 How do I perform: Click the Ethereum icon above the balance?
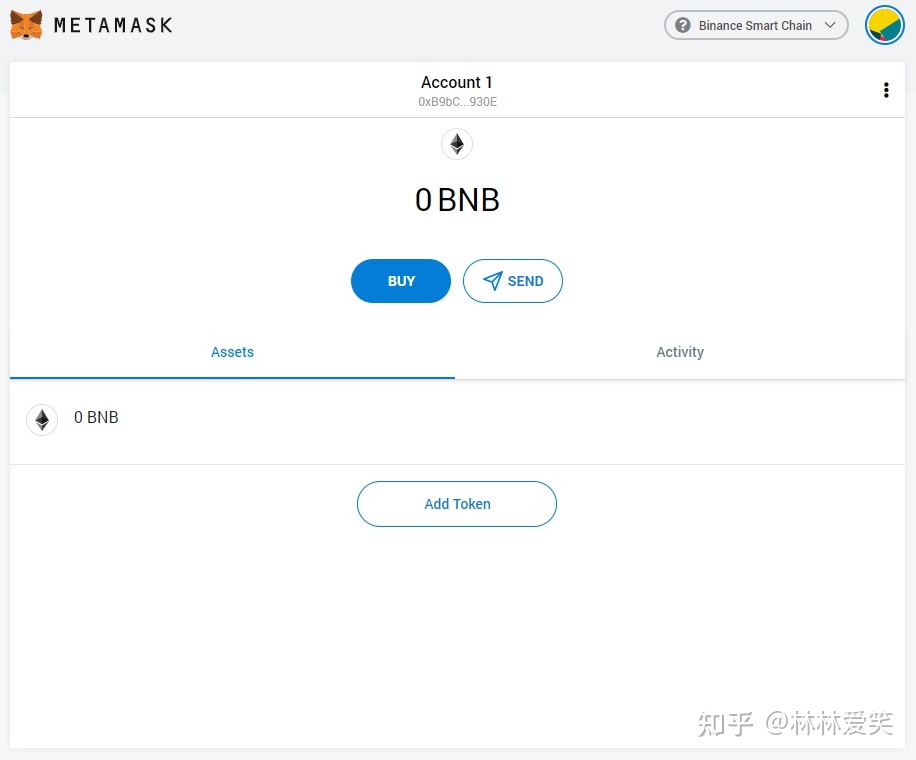[457, 144]
